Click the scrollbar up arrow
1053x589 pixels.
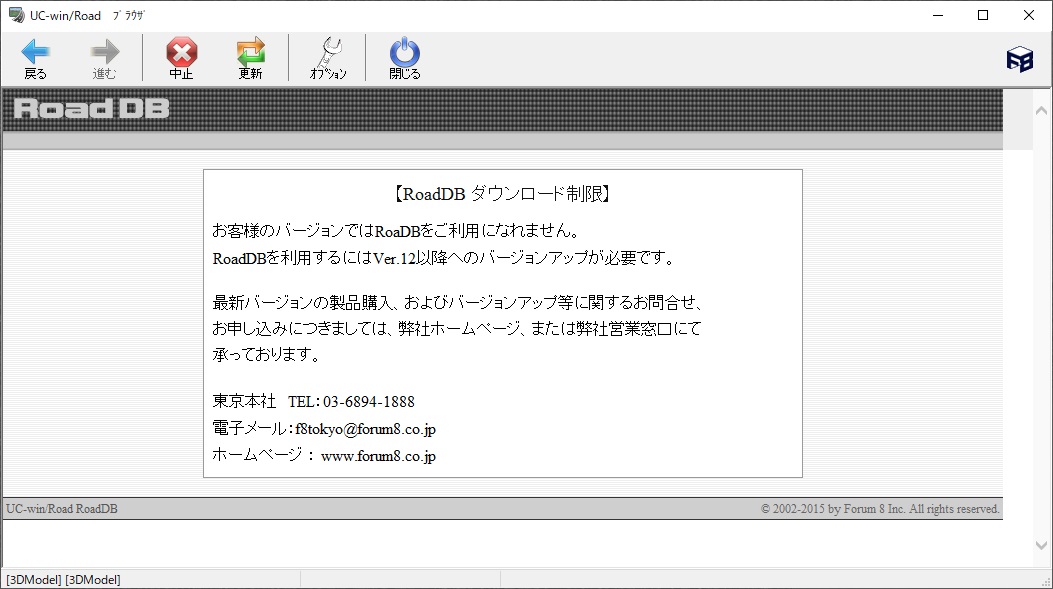point(1042,110)
